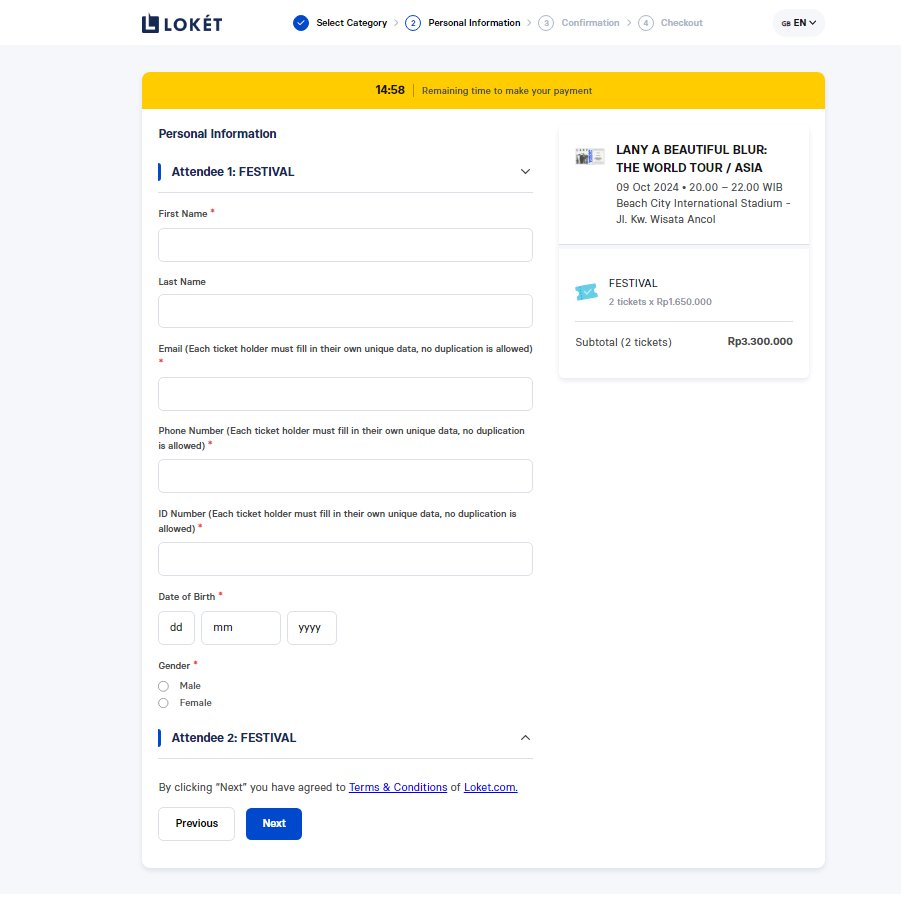Viewport: 901px width, 899px height.
Task: Click the 14:58 remaining time countdown
Action: [390, 90]
